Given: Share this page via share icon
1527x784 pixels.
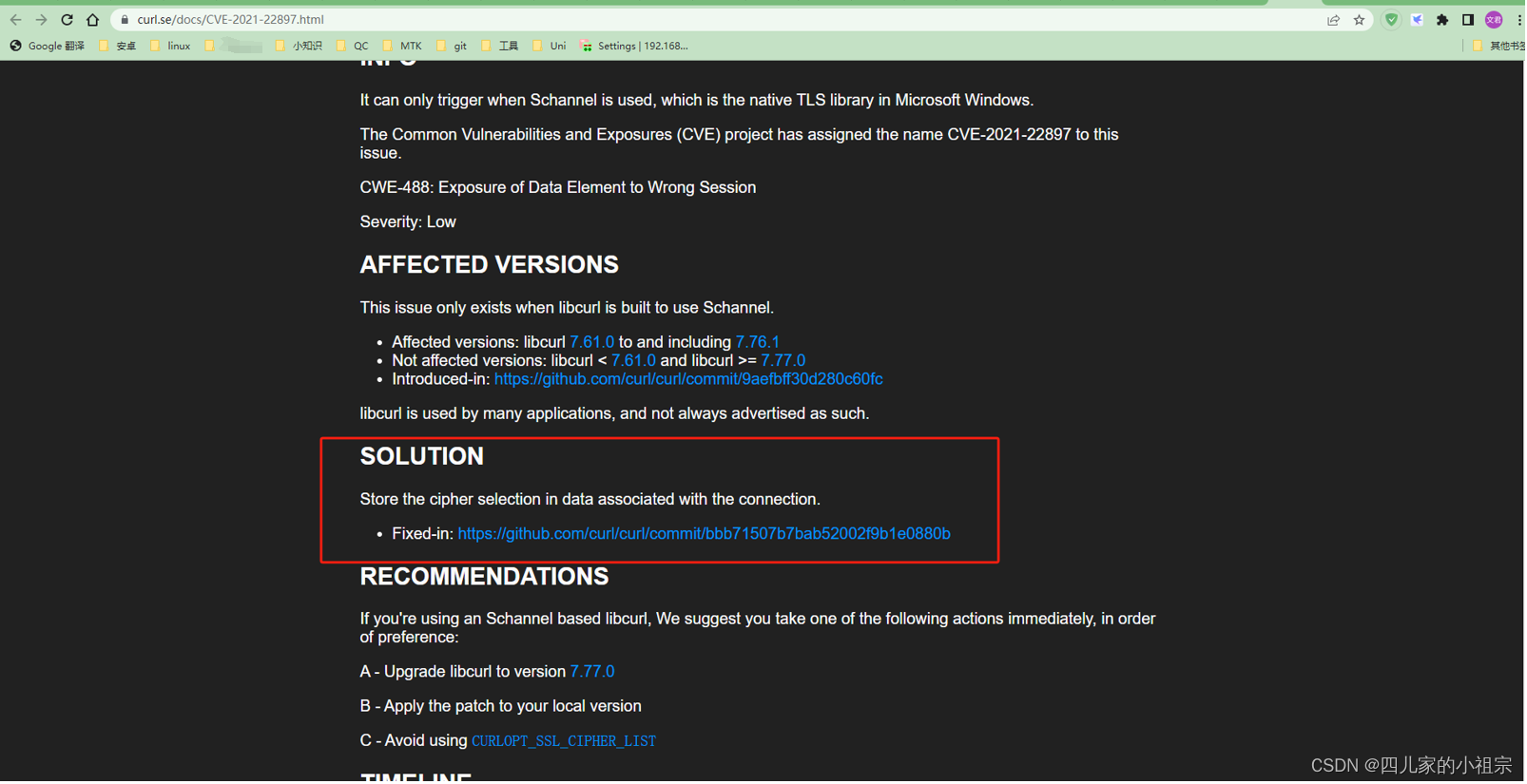Looking at the screenshot, I should (1334, 19).
